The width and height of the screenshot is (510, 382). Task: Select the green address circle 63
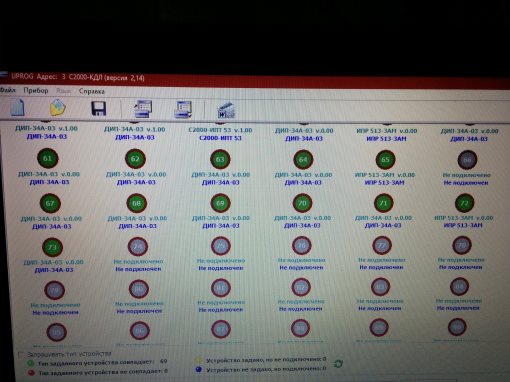coord(220,159)
